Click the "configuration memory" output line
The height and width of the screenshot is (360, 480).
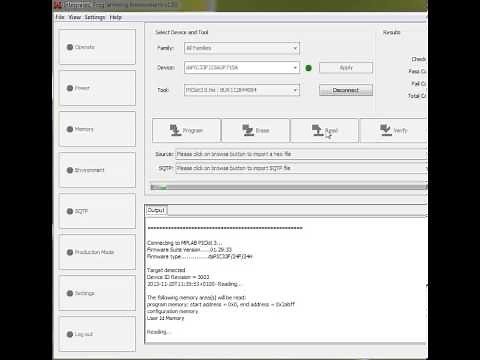click(x=172, y=311)
